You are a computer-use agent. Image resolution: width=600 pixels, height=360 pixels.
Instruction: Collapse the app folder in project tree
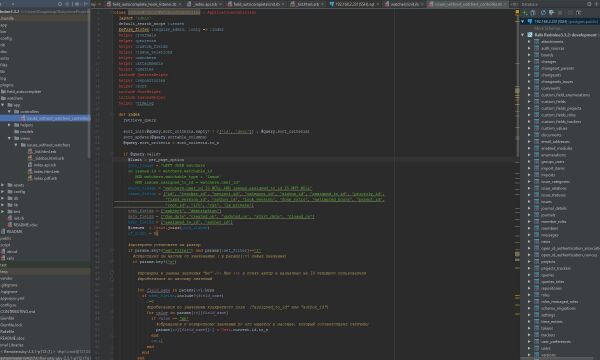(x=3, y=105)
